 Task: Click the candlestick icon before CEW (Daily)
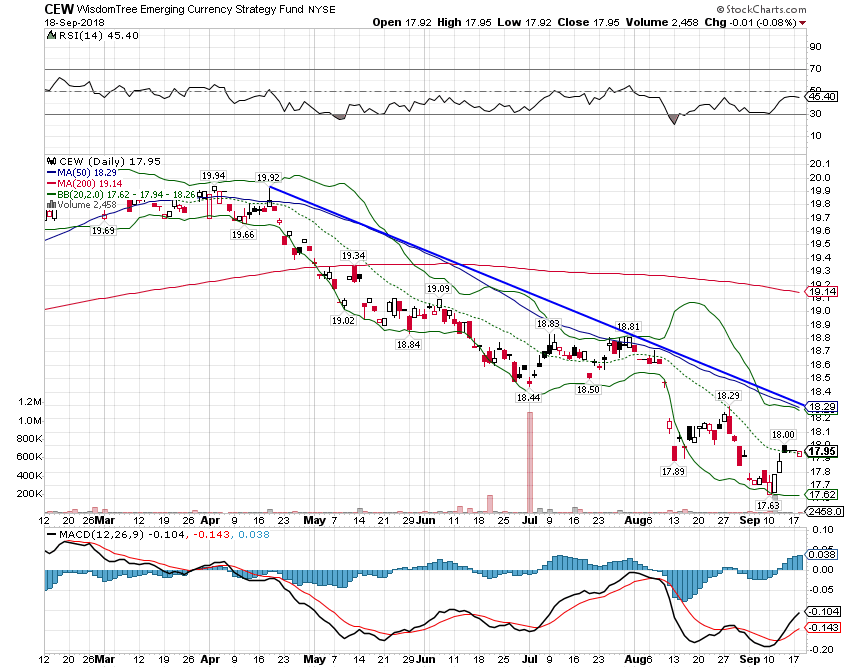click(x=52, y=161)
